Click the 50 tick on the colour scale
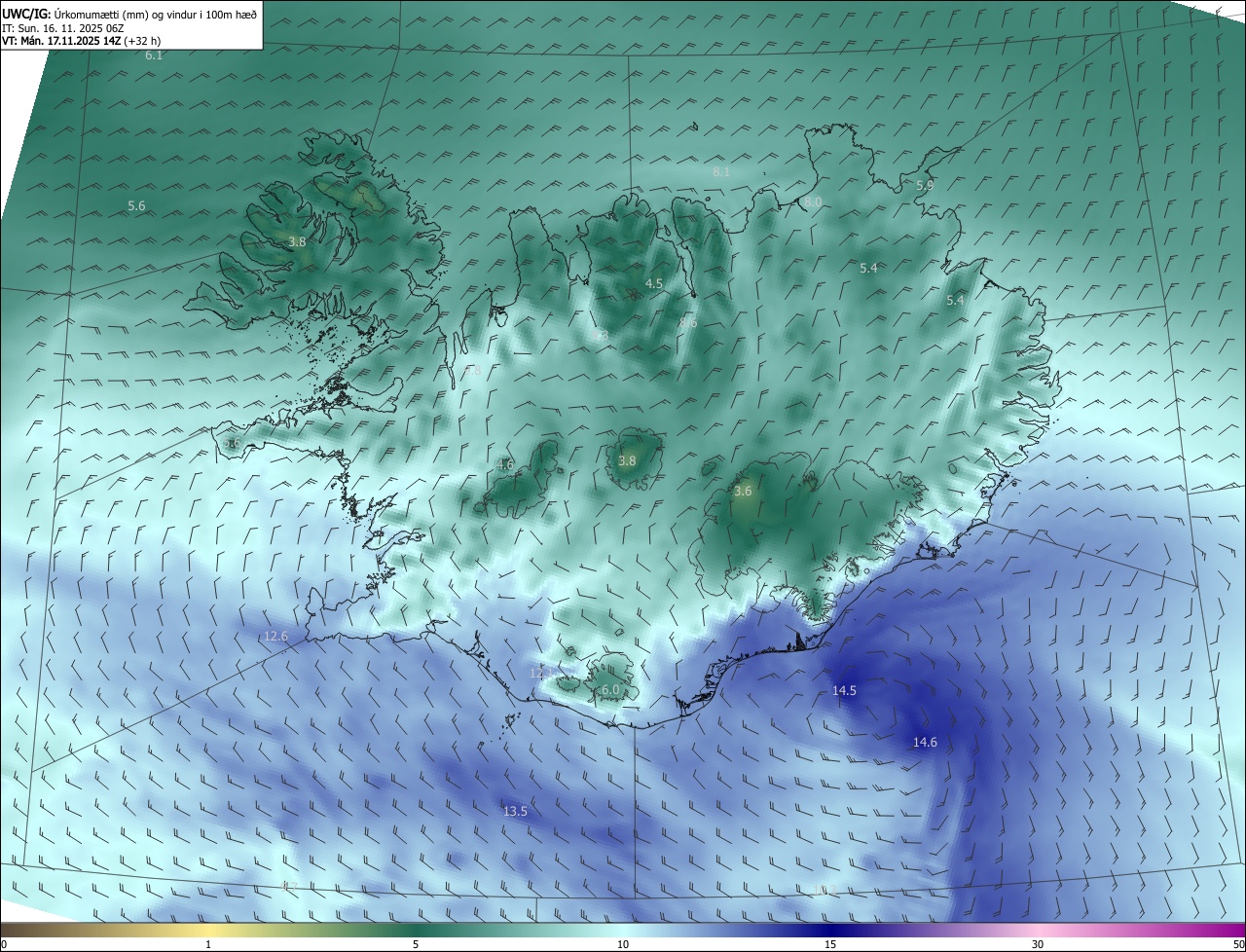Screen dimensions: 1246x952 point(1238,944)
